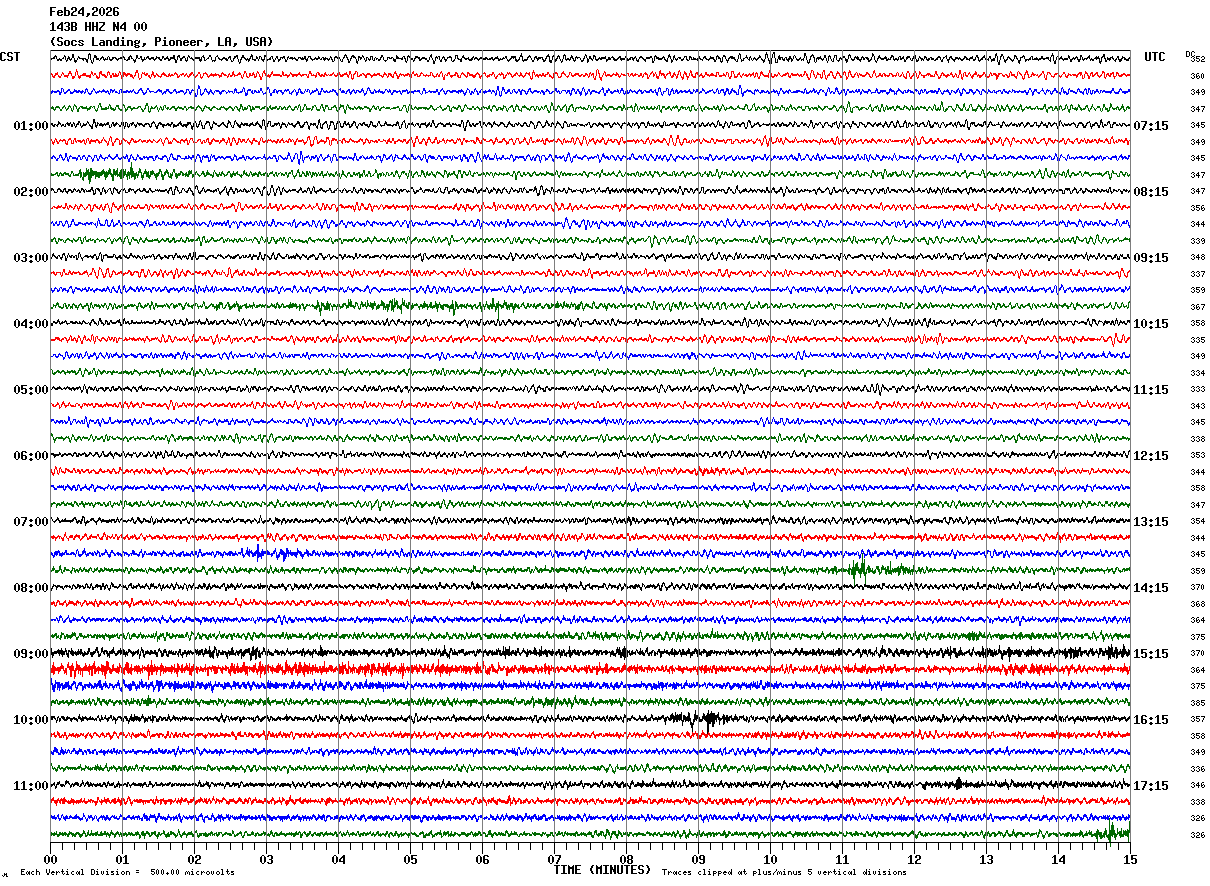
Task: Click DC offset value 367
Action: click(x=1197, y=307)
